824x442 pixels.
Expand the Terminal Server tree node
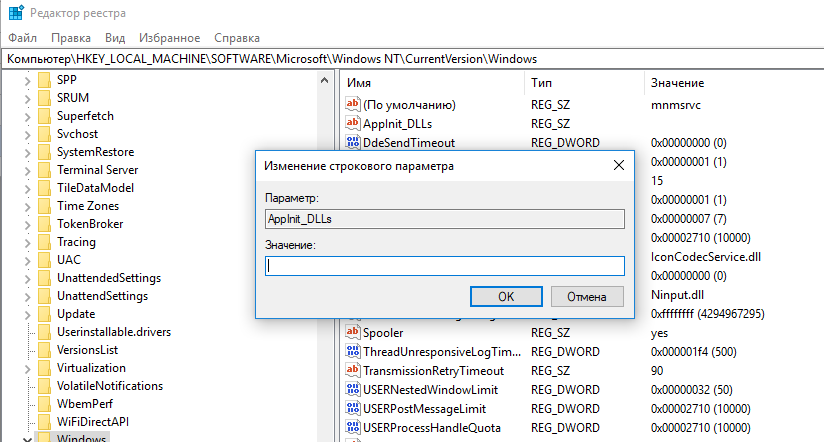(x=26, y=170)
